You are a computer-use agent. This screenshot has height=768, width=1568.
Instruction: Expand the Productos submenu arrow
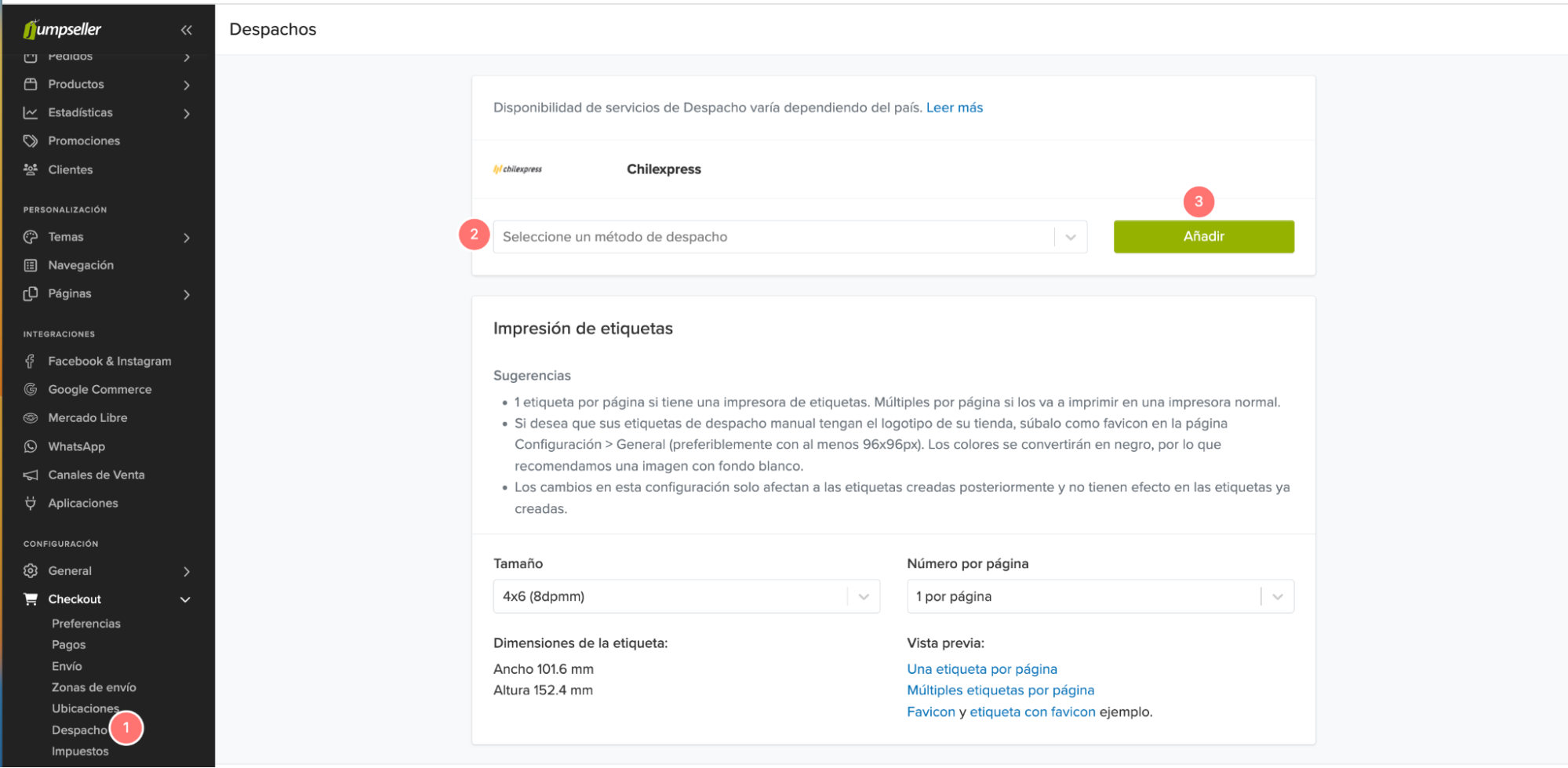click(187, 85)
